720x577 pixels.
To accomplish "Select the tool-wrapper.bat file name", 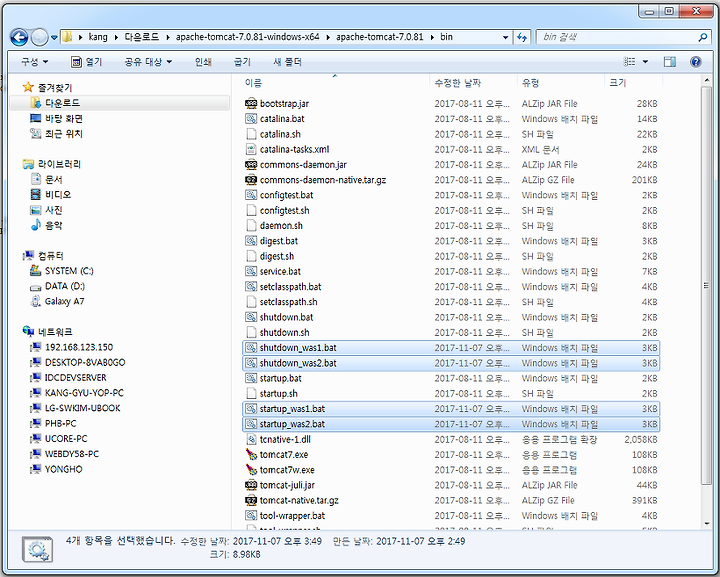I will [292, 515].
